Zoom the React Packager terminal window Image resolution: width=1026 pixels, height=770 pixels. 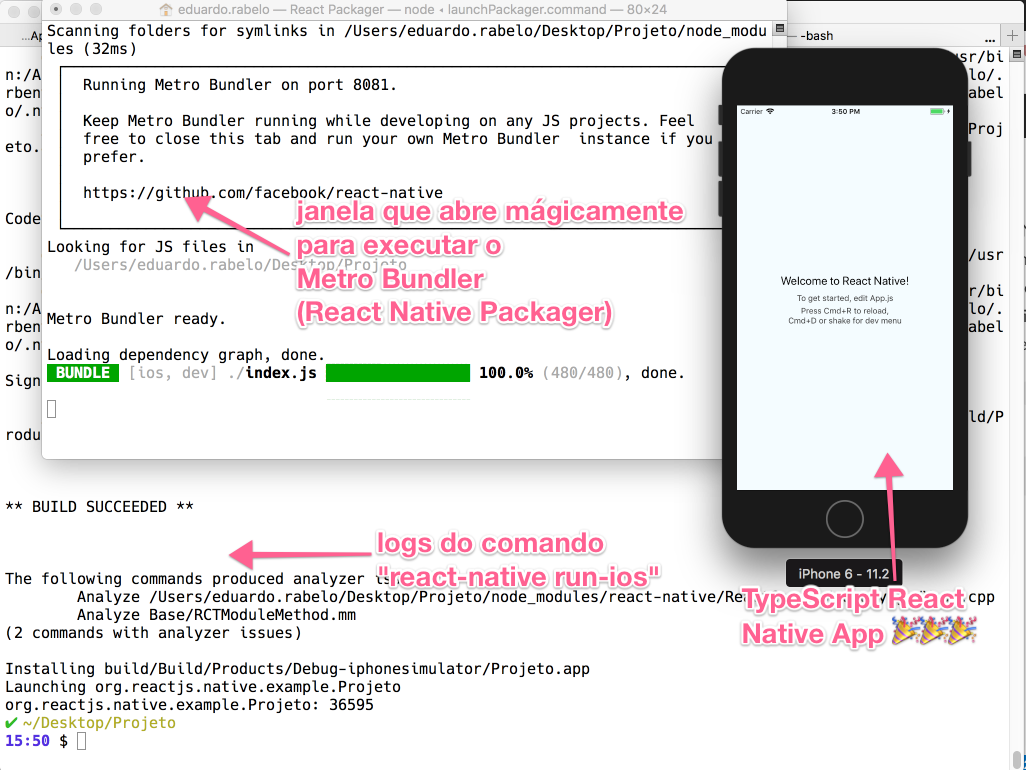coord(96,9)
